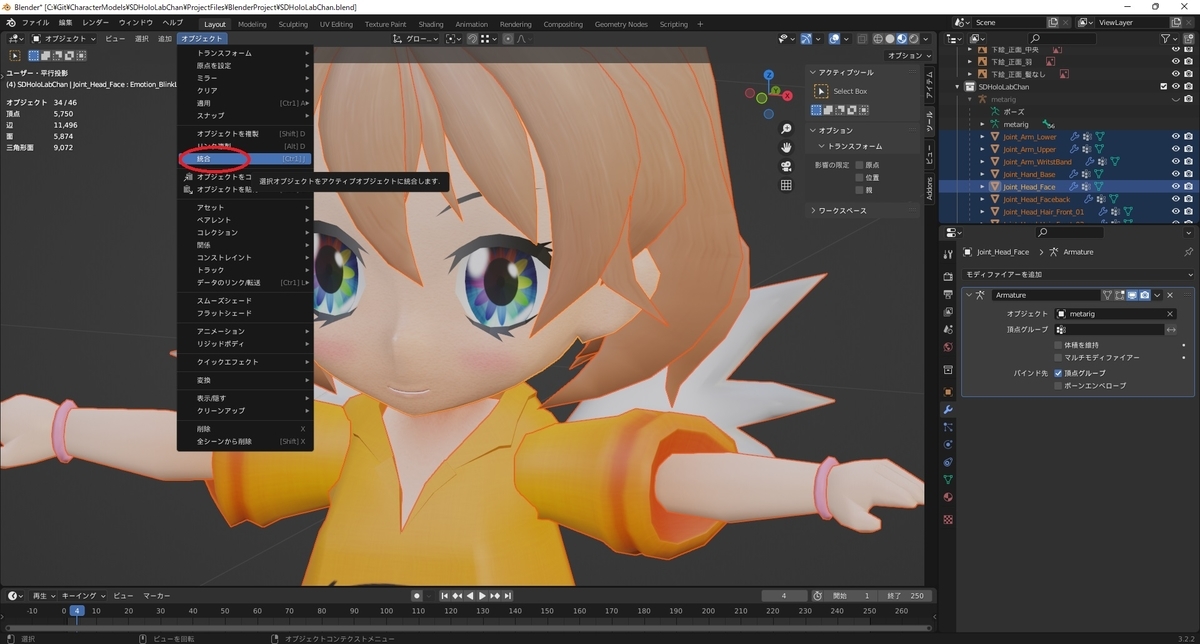Open the Particles properties tab icon
The width and height of the screenshot is (1200, 644).
(948, 427)
